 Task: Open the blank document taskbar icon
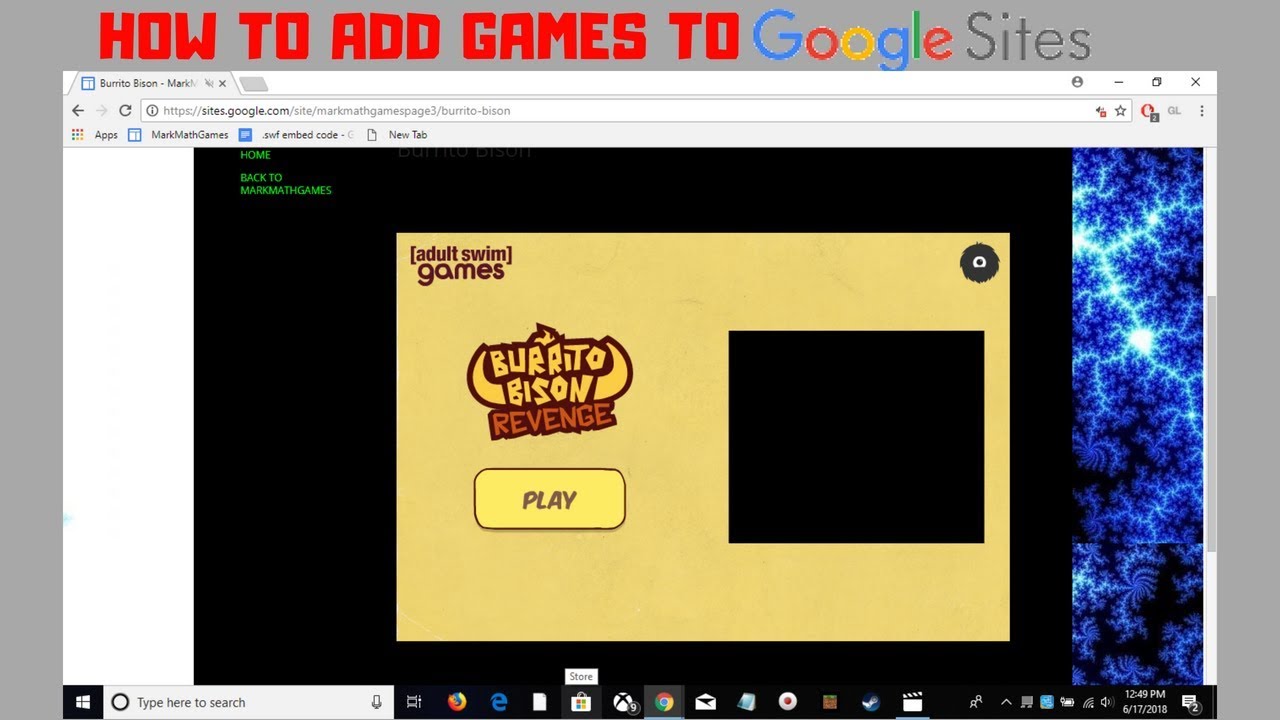pyautogui.click(x=540, y=702)
